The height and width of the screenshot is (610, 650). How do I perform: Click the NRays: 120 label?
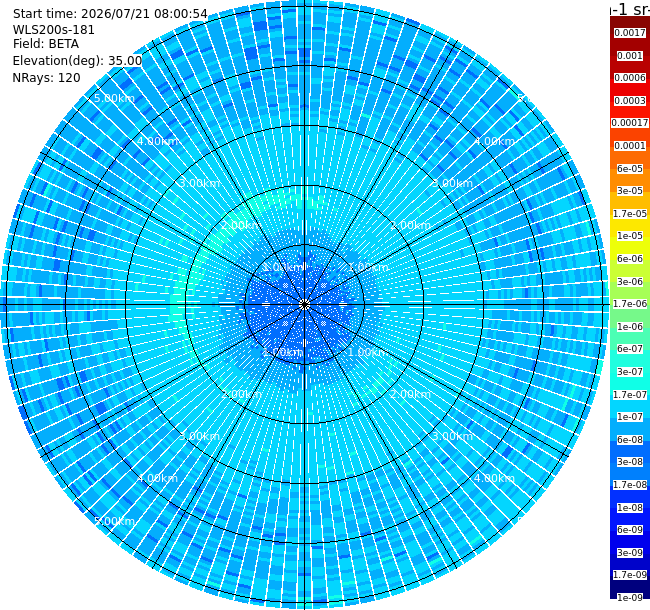pyautogui.click(x=46, y=78)
